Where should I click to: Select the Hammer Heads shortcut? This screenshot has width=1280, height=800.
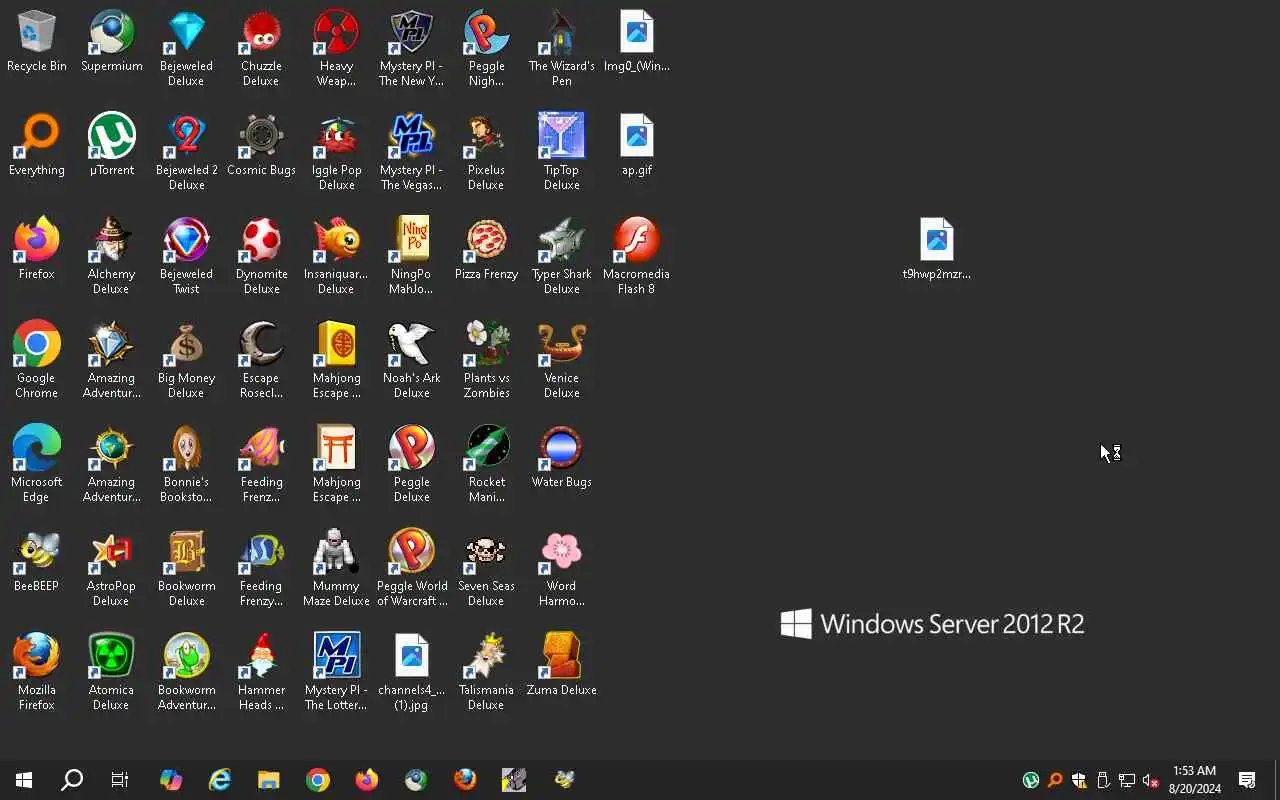(261, 673)
